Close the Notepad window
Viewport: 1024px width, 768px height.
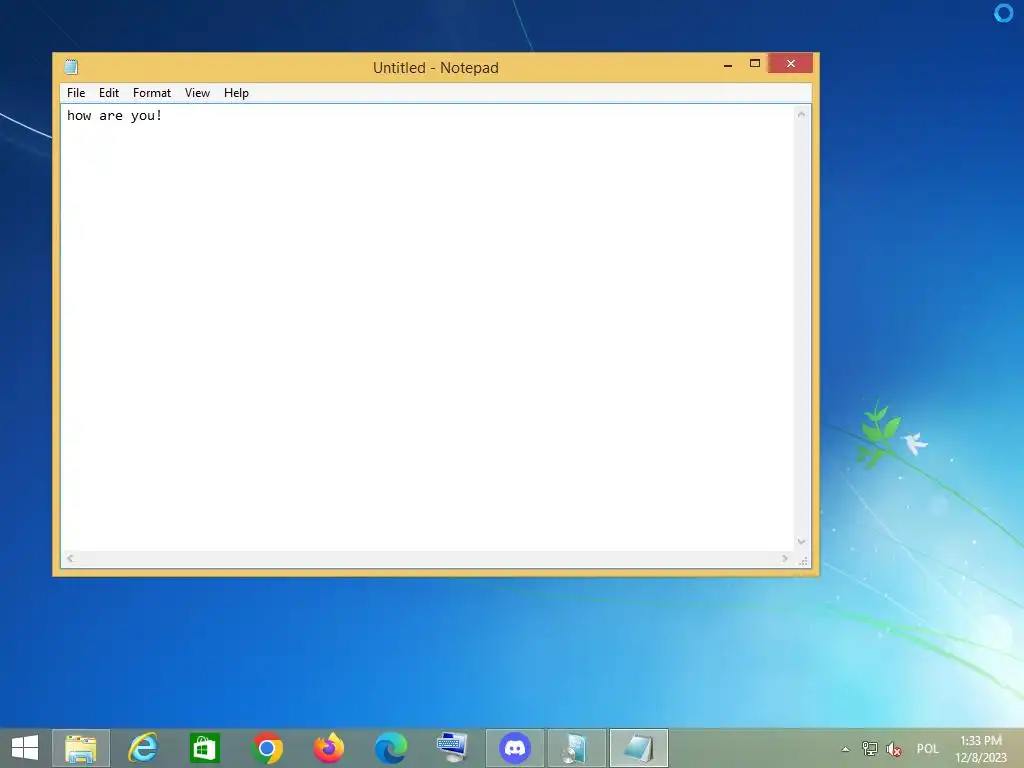coord(790,63)
